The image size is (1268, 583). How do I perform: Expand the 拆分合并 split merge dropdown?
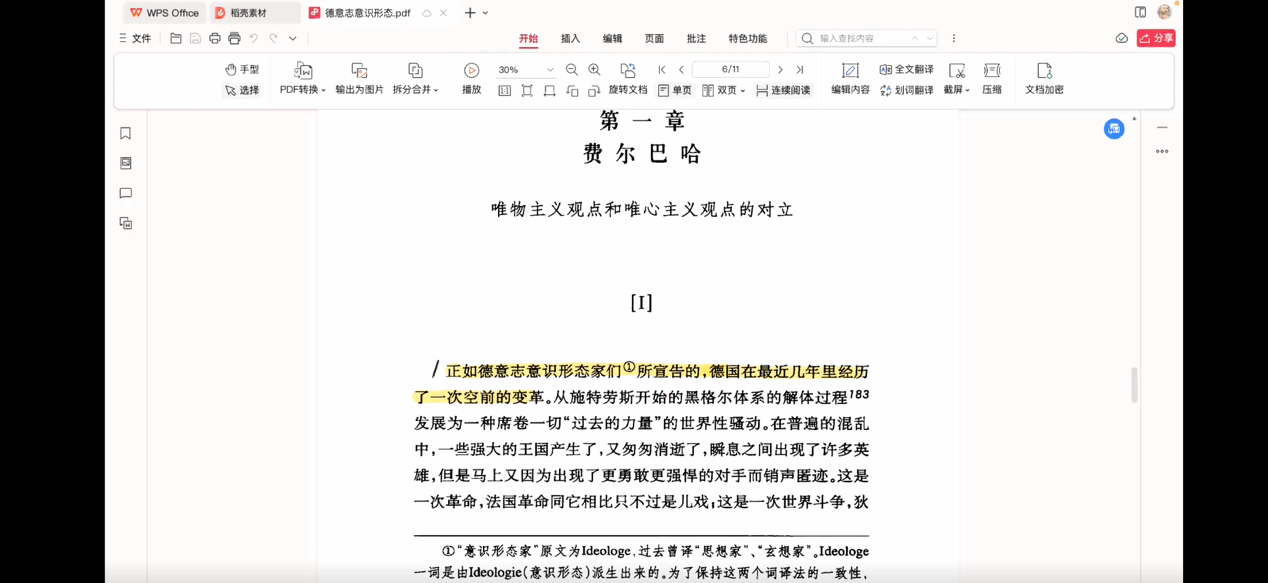(415, 90)
